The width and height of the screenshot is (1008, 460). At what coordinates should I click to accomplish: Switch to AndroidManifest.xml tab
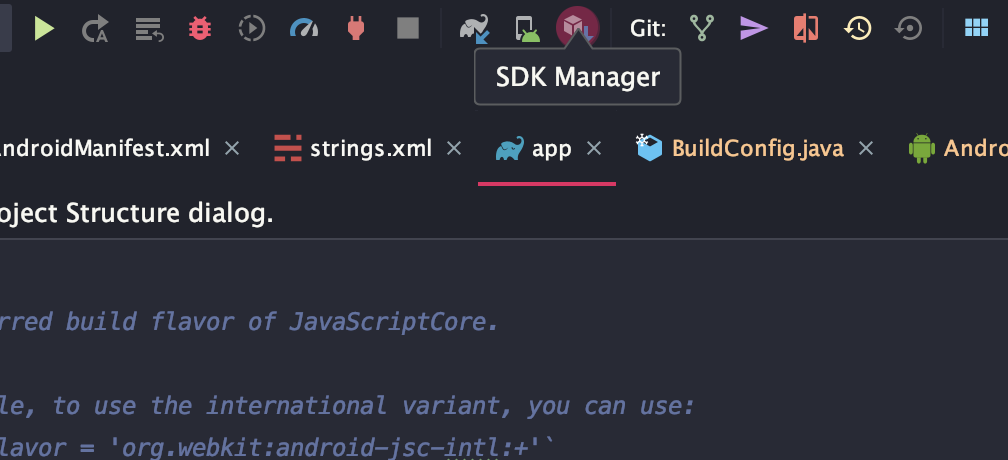[105, 149]
